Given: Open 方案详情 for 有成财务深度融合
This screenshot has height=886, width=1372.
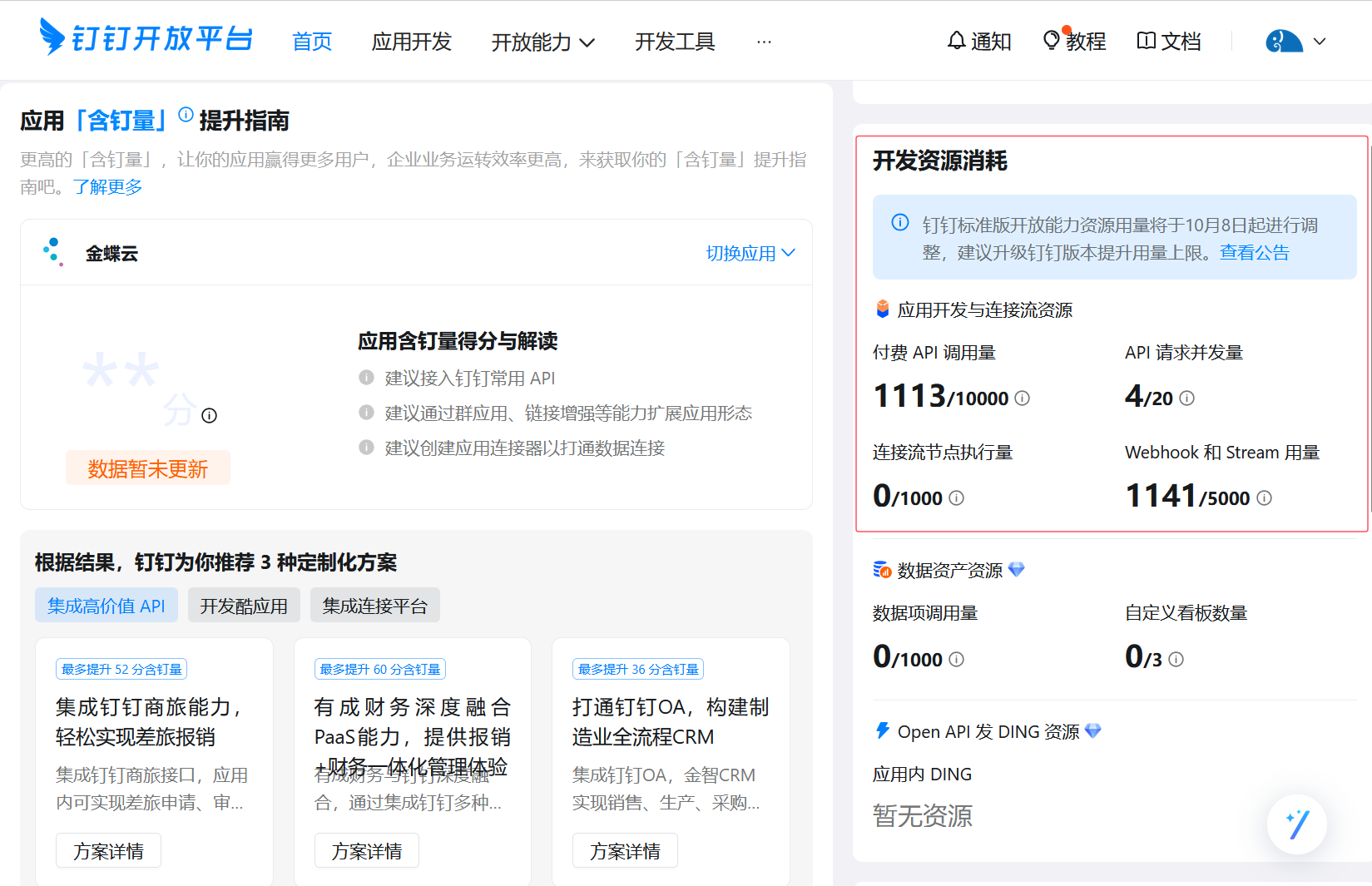Looking at the screenshot, I should (367, 851).
